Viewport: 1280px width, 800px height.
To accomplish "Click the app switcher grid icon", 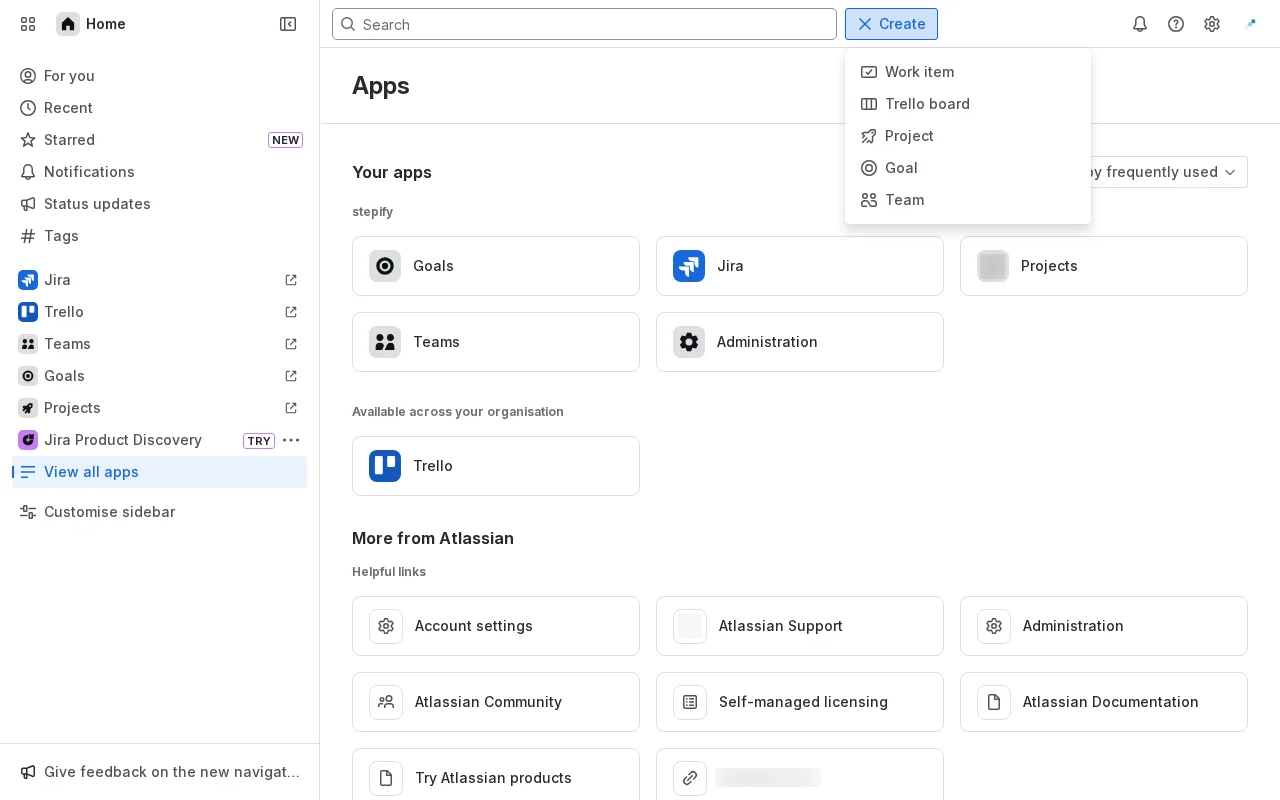I will 28,24.
